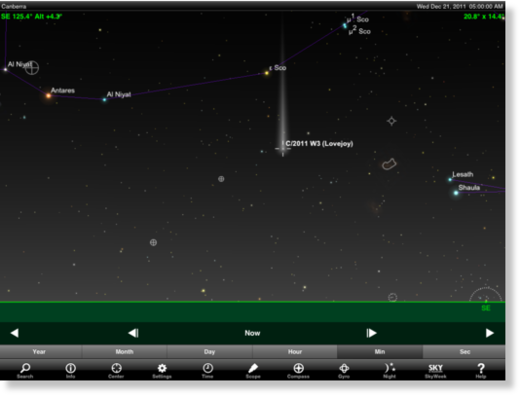Toggle the Compass mode icon
This screenshot has width=520, height=397.
298,370
